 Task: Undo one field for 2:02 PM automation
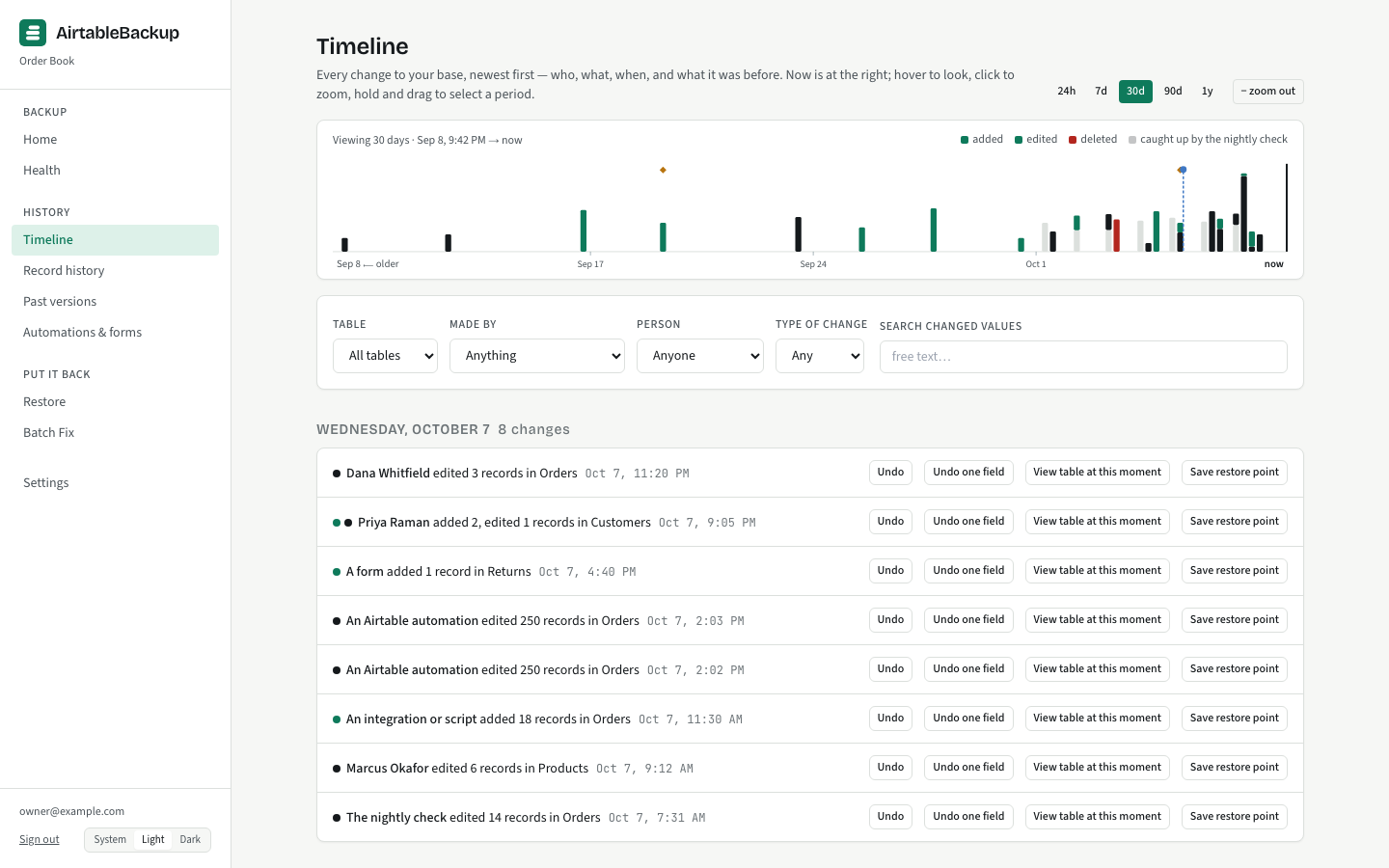pyautogui.click(x=968, y=669)
